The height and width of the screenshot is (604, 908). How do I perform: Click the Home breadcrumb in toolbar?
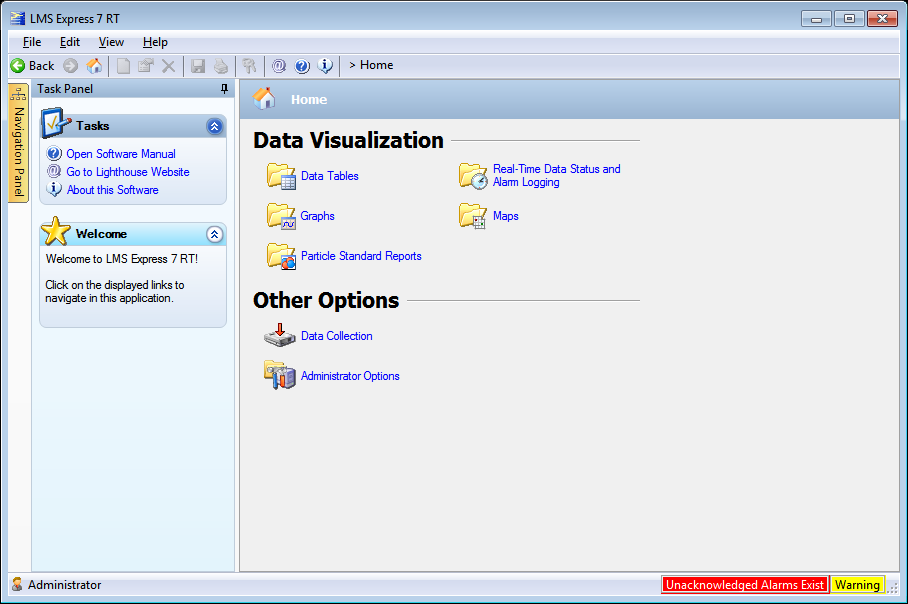pos(376,65)
